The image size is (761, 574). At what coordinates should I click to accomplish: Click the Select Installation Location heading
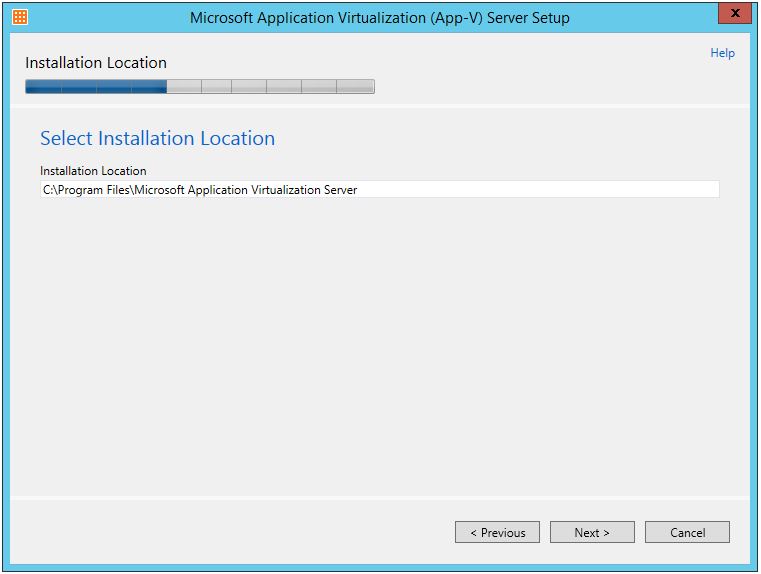pyautogui.click(x=158, y=138)
